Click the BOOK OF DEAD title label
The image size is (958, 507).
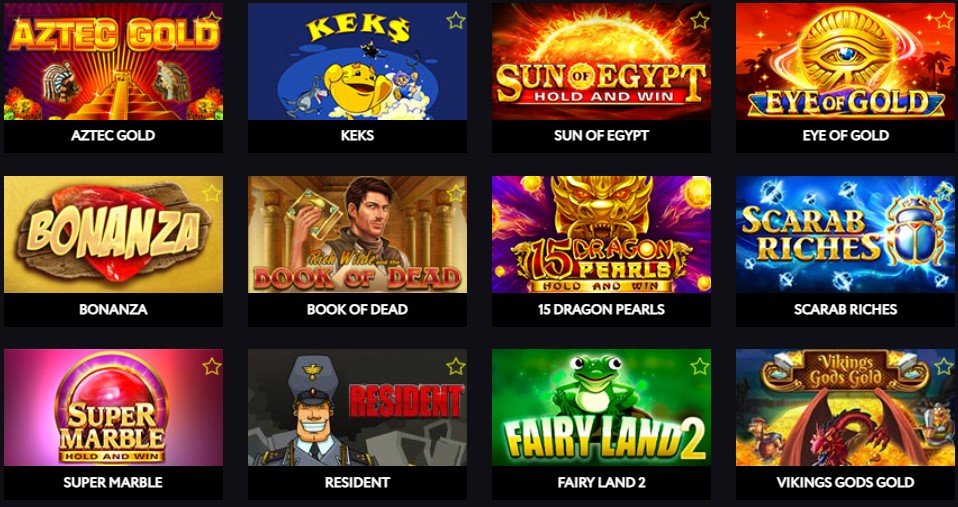pyautogui.click(x=357, y=309)
